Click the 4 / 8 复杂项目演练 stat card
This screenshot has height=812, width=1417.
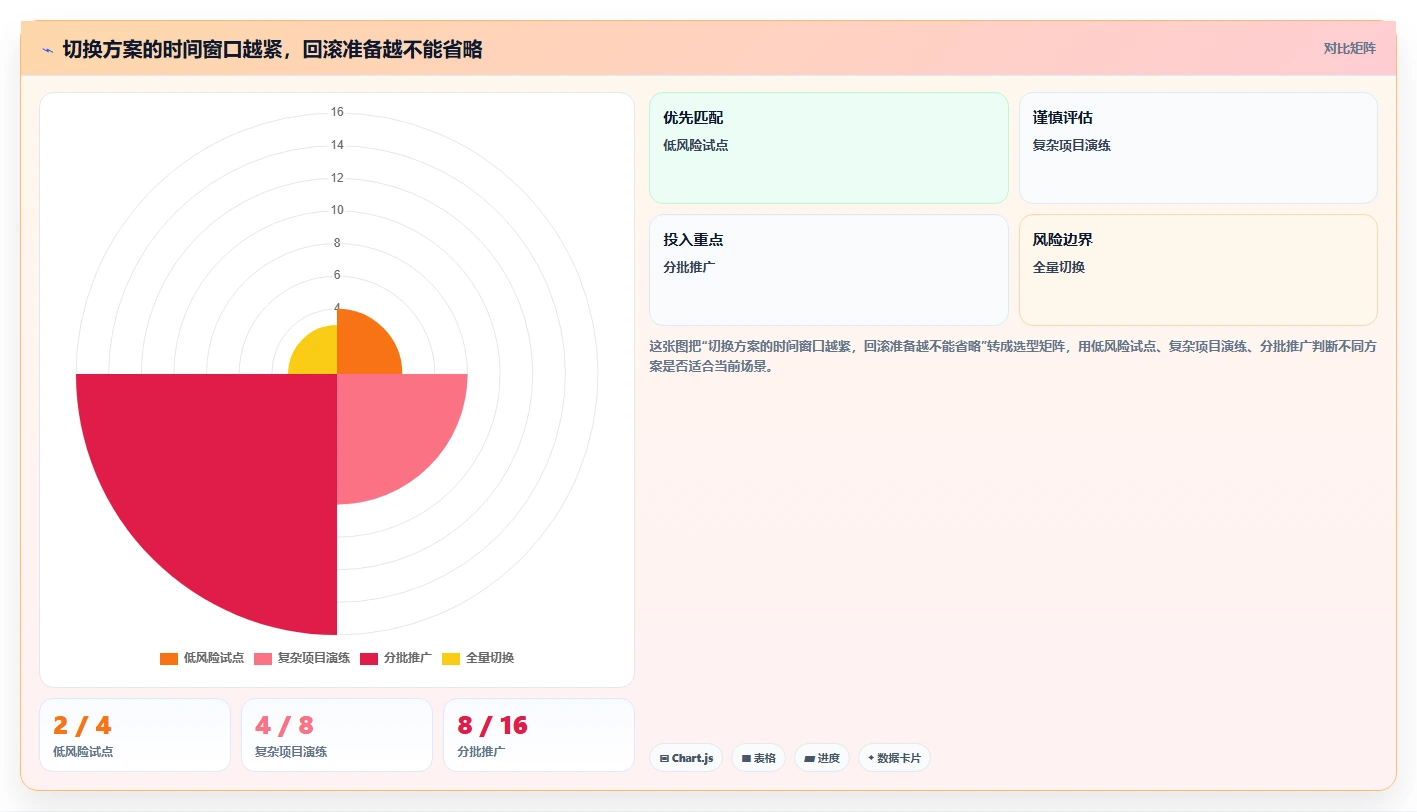pyautogui.click(x=337, y=735)
